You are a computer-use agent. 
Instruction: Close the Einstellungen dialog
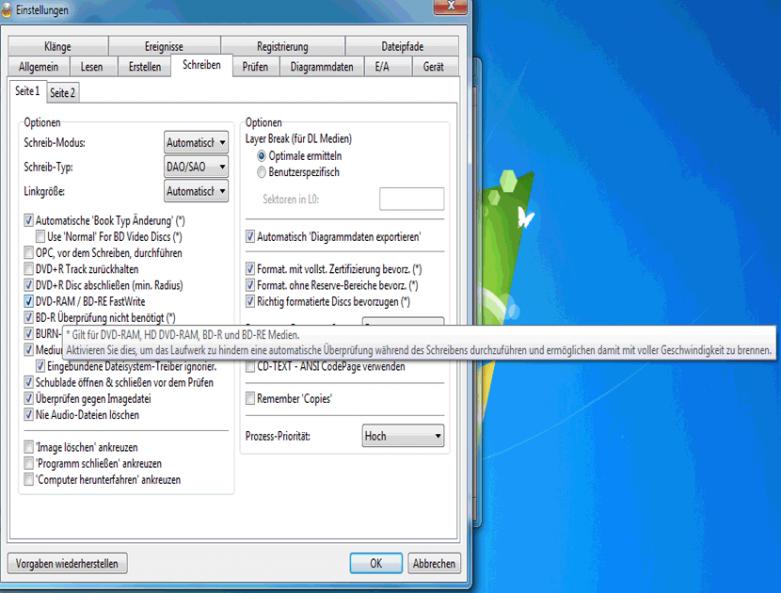pyautogui.click(x=450, y=6)
